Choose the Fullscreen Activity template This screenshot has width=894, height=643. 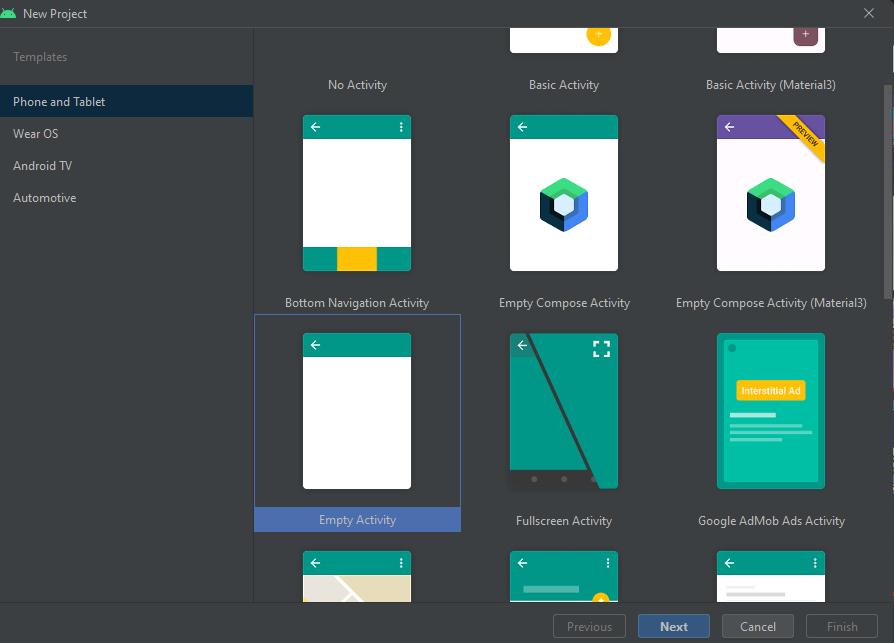click(x=563, y=411)
